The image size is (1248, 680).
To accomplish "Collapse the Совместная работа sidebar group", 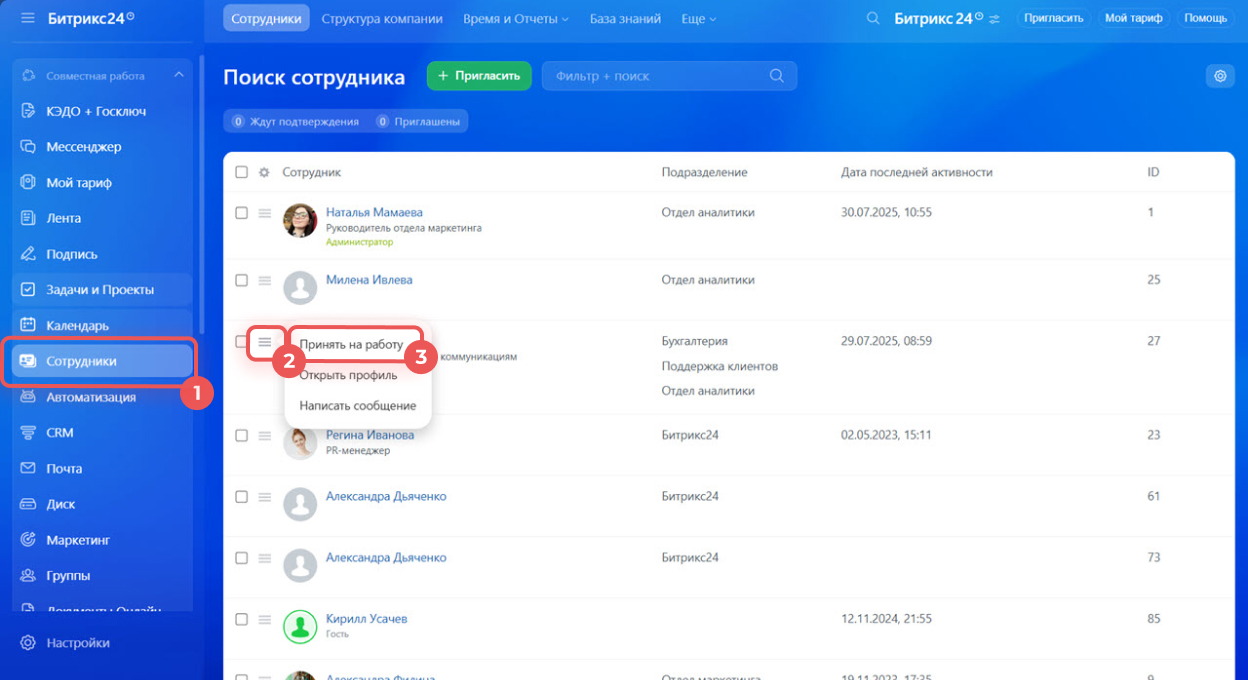I will pyautogui.click(x=179, y=75).
